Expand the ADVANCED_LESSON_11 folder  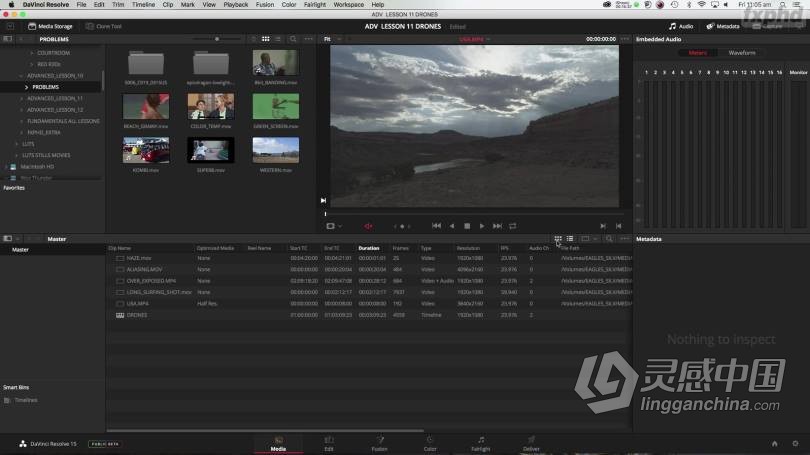click(21, 98)
